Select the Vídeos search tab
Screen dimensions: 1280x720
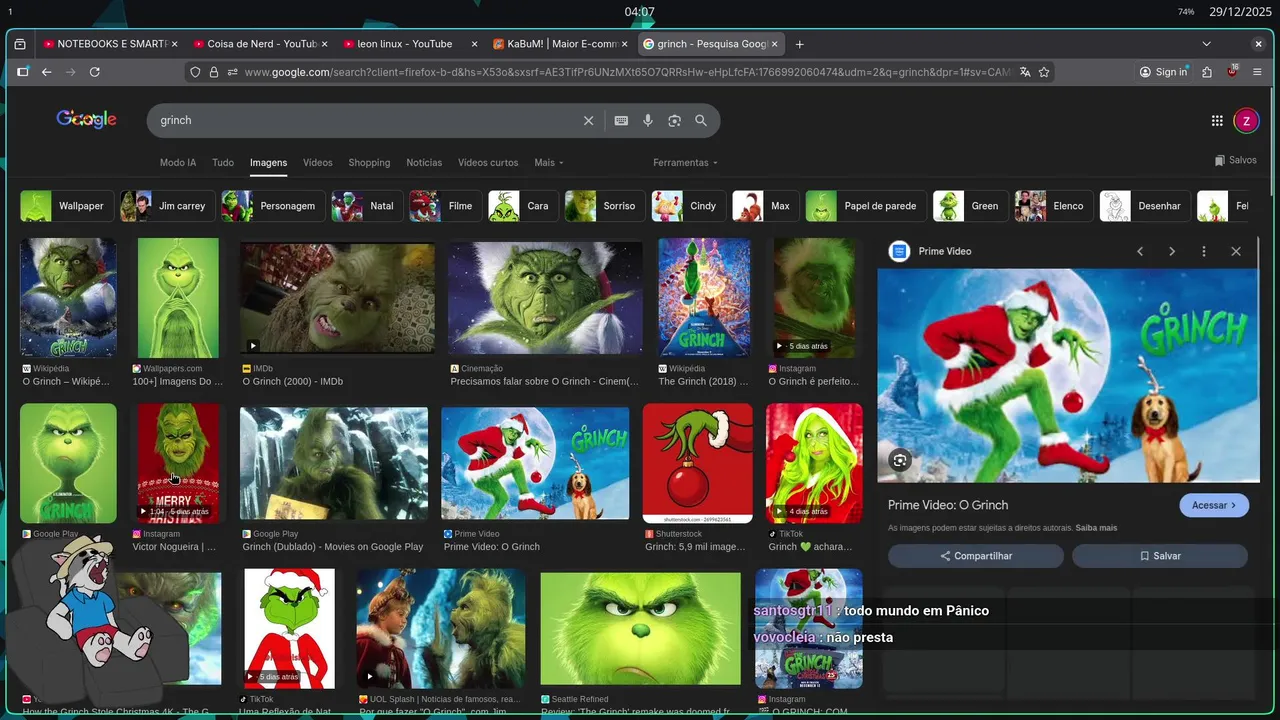(318, 163)
